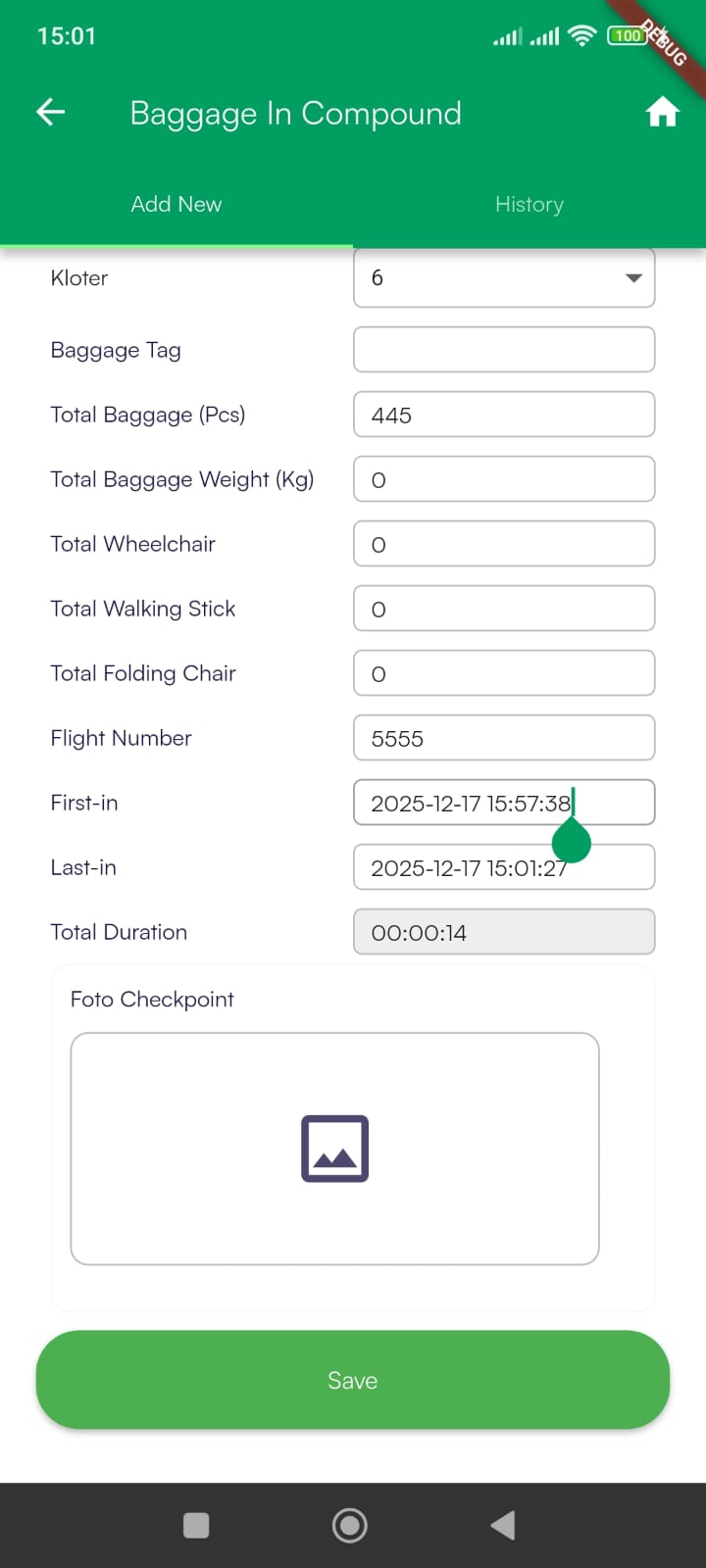Edit the Flight Number field
Viewport: 706px width, 1568px height.
click(504, 738)
